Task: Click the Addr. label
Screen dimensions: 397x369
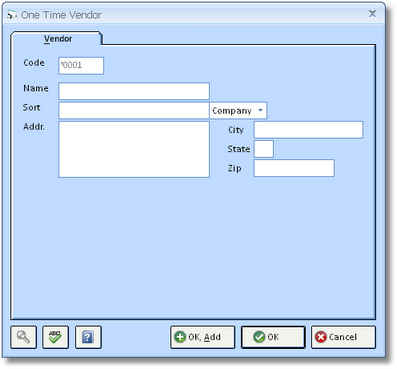Action: [34, 127]
